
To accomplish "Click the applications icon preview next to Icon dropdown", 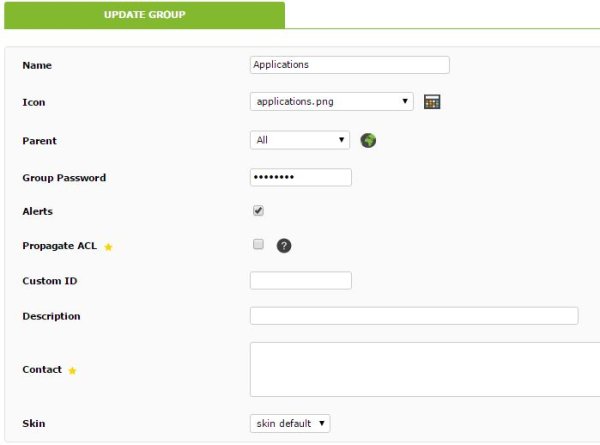I will coord(432,102).
